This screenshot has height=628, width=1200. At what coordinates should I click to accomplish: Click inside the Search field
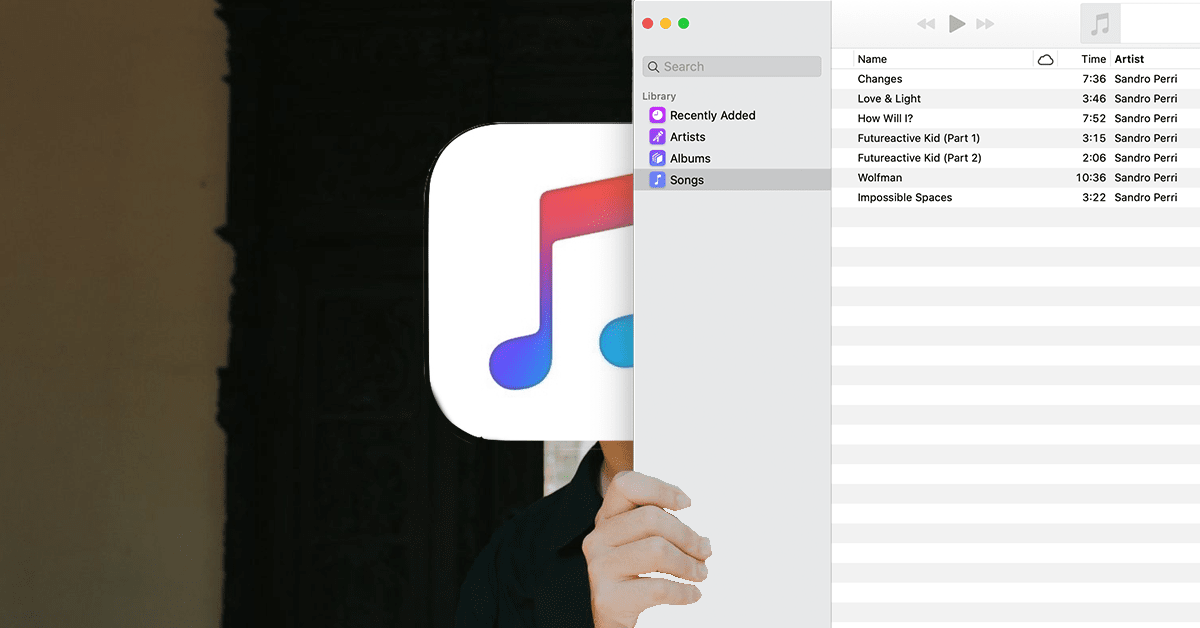[731, 66]
